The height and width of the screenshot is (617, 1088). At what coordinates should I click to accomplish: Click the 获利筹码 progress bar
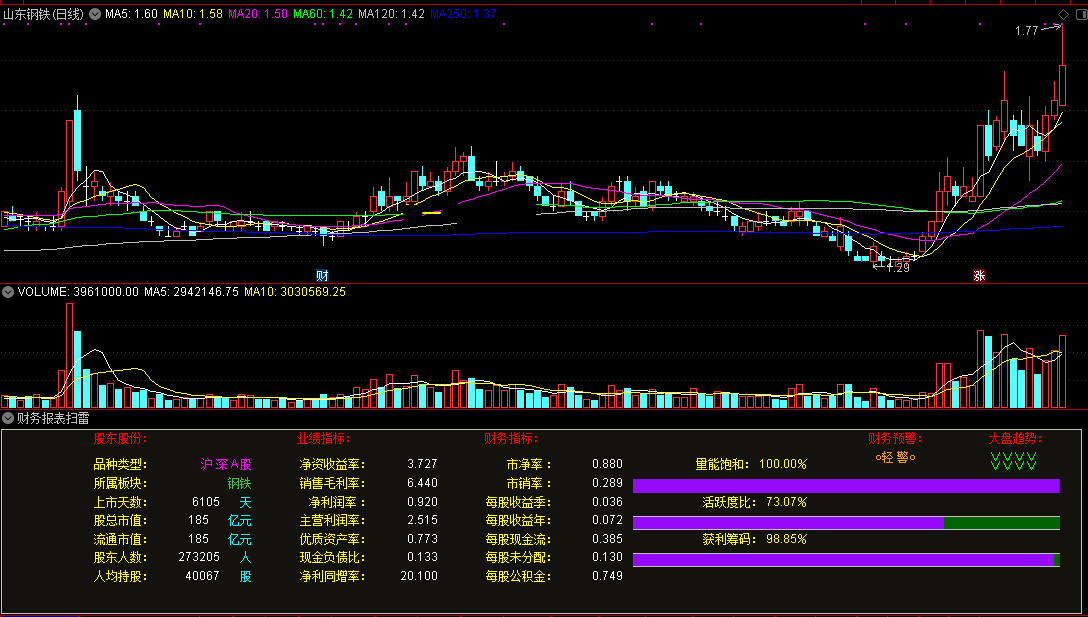[847, 560]
